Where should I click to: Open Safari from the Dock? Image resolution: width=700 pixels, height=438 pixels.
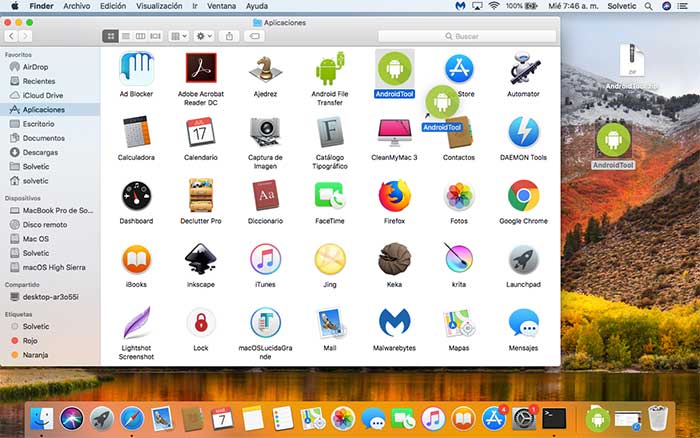[132, 419]
